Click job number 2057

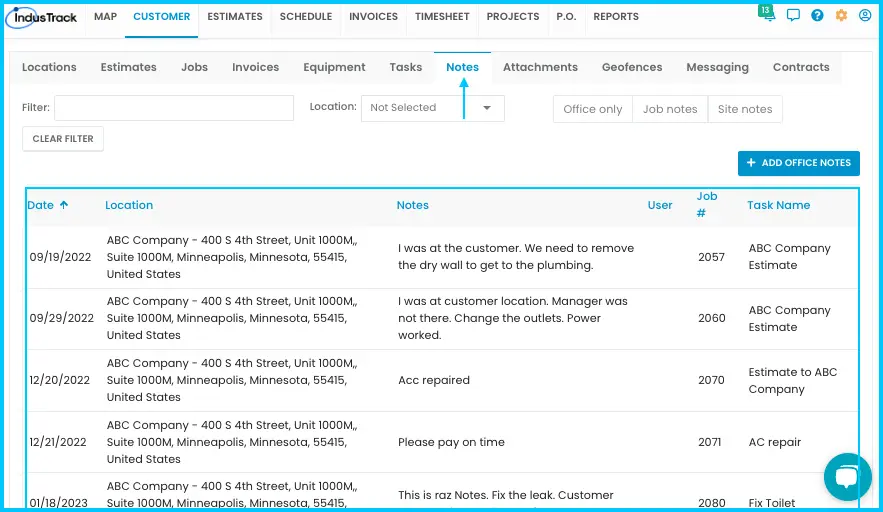pyautogui.click(x=711, y=257)
